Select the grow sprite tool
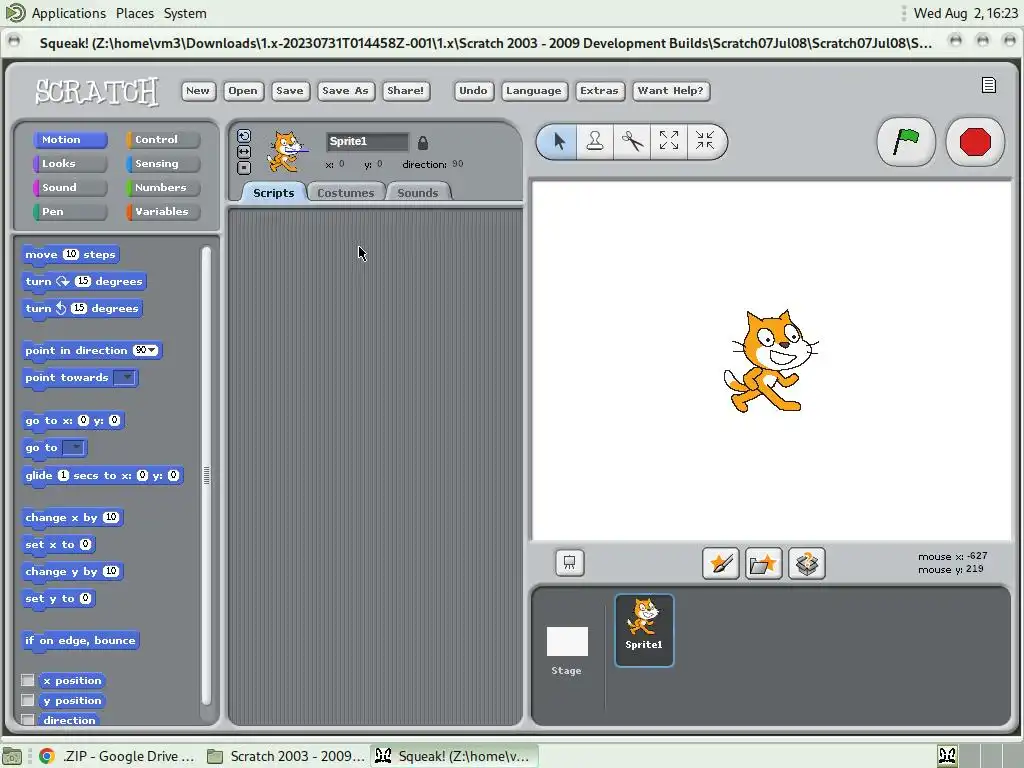The image size is (1024, 768). pyautogui.click(x=669, y=141)
